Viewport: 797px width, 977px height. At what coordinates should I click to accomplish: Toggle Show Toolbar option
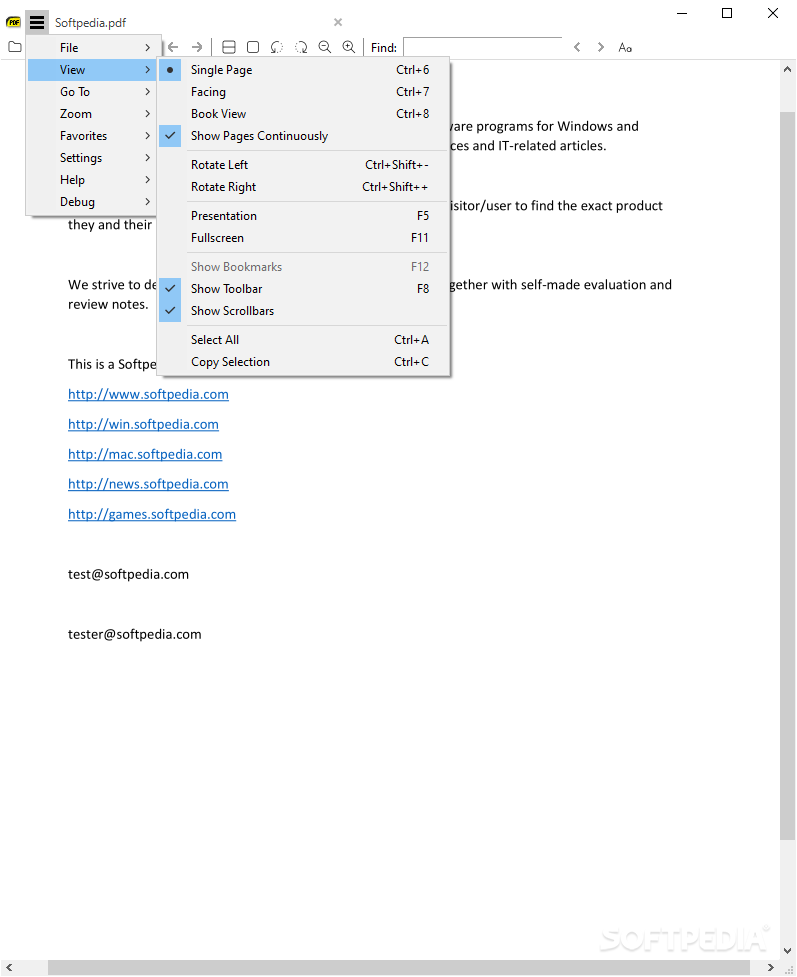coord(303,288)
